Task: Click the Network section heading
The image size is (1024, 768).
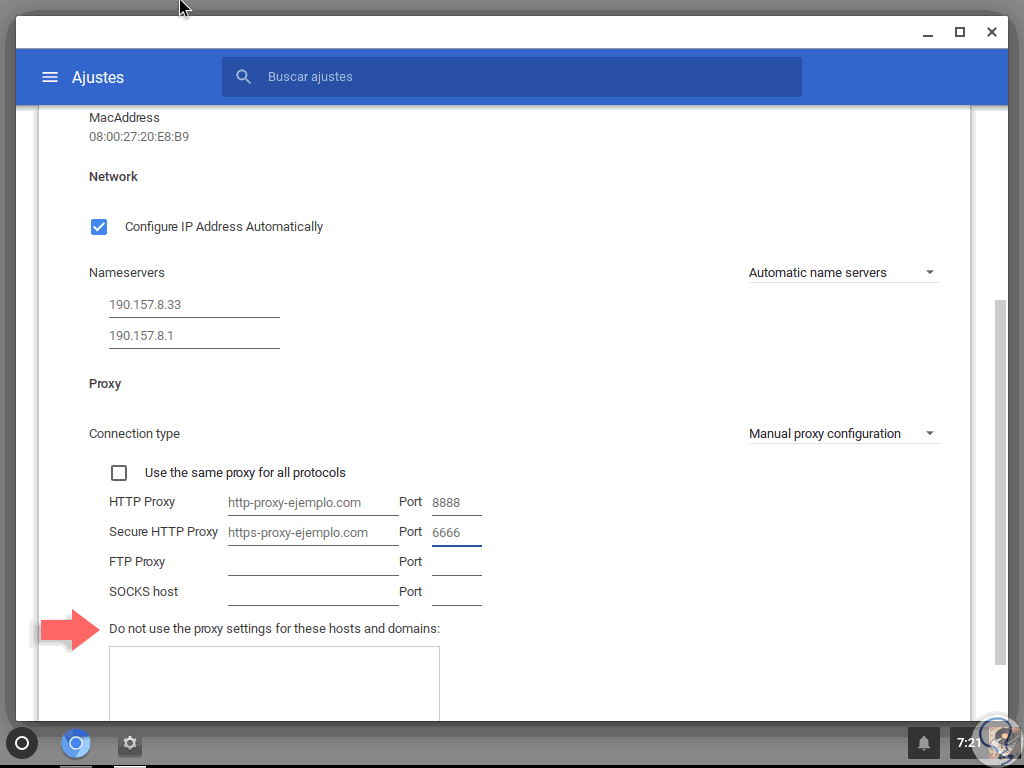Action: tap(114, 177)
